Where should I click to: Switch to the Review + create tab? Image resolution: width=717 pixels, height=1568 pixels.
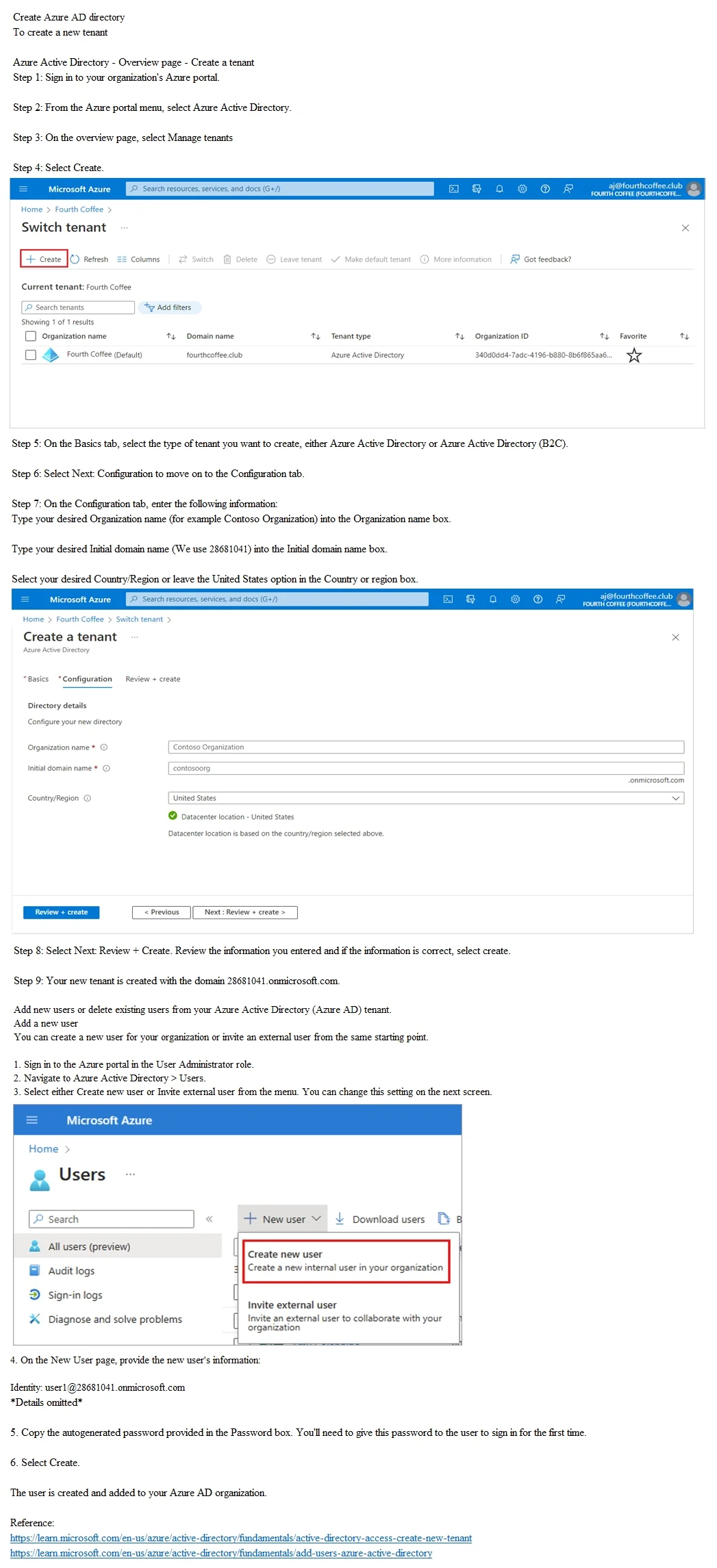[x=153, y=679]
